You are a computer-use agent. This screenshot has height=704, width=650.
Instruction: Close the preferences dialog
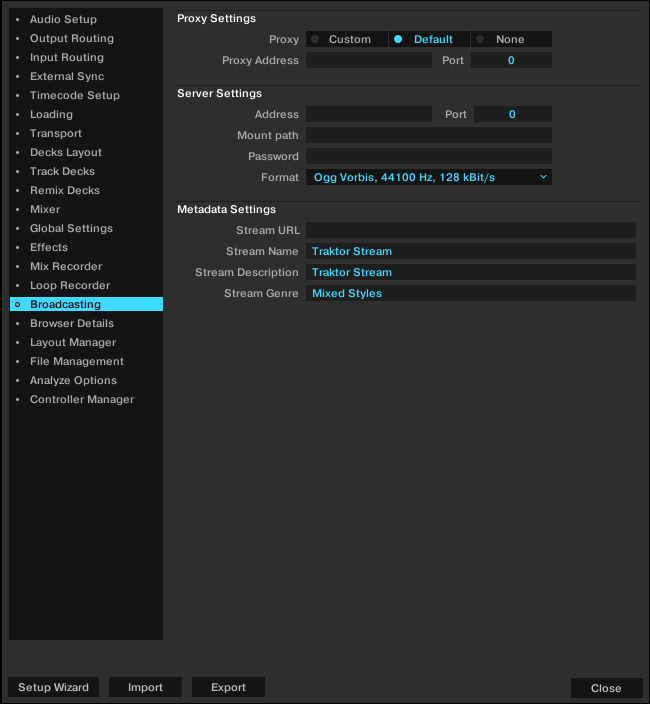606,688
